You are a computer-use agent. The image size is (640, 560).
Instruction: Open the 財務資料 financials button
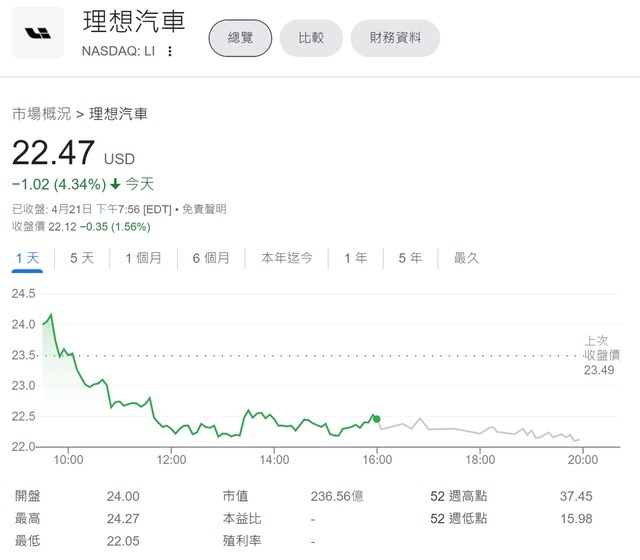(x=395, y=38)
